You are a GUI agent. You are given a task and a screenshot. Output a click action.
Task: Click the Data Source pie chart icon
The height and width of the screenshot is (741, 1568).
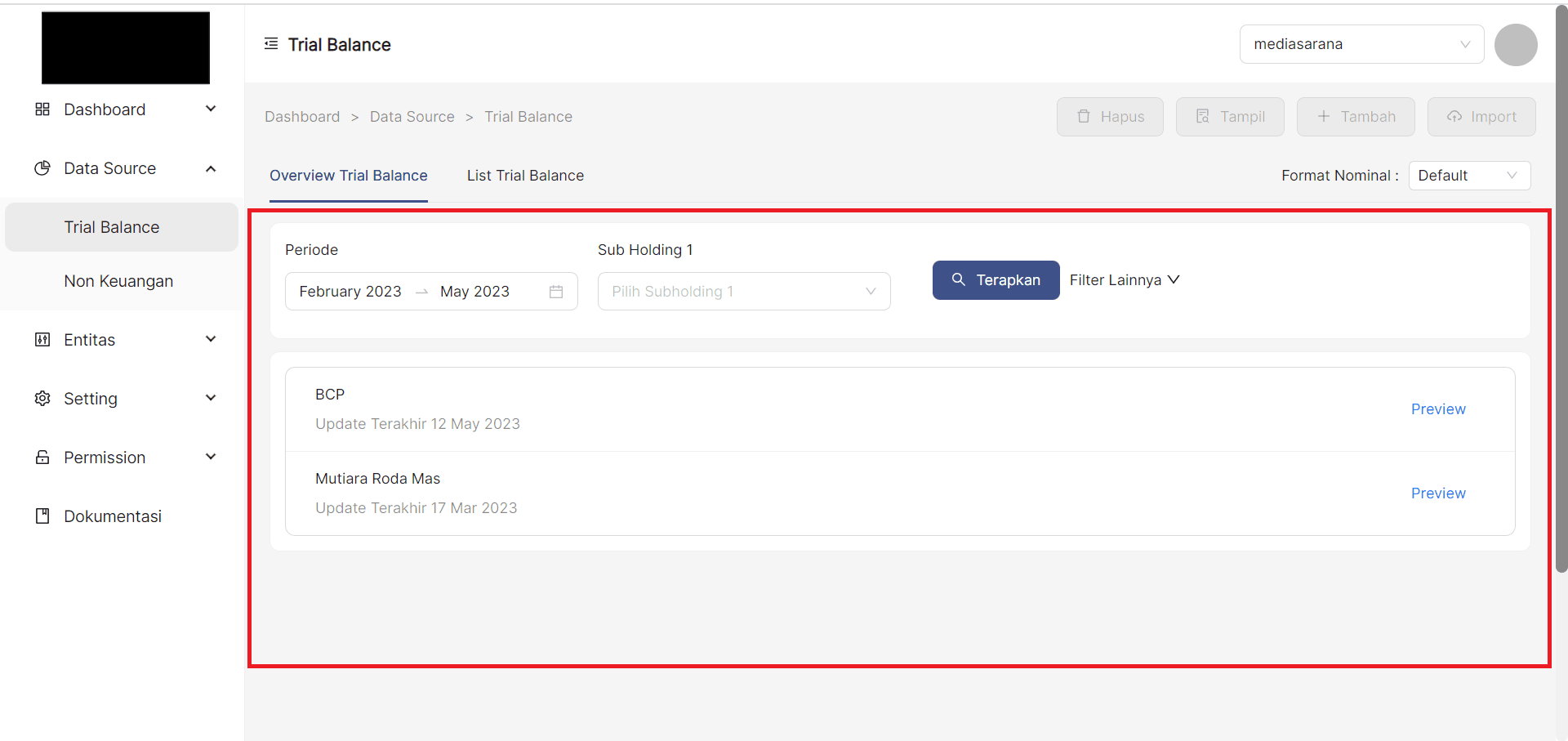click(x=42, y=168)
